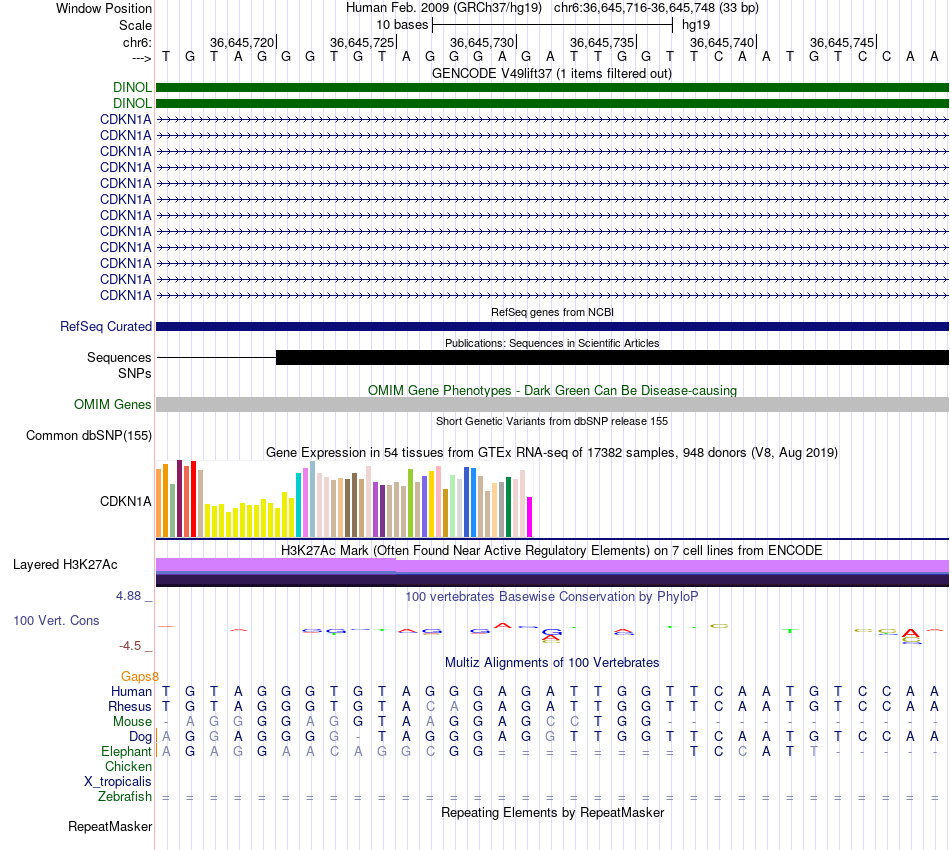Click the hg19 text beside the scale bar
The width and height of the screenshot is (950, 850).
tap(696, 25)
